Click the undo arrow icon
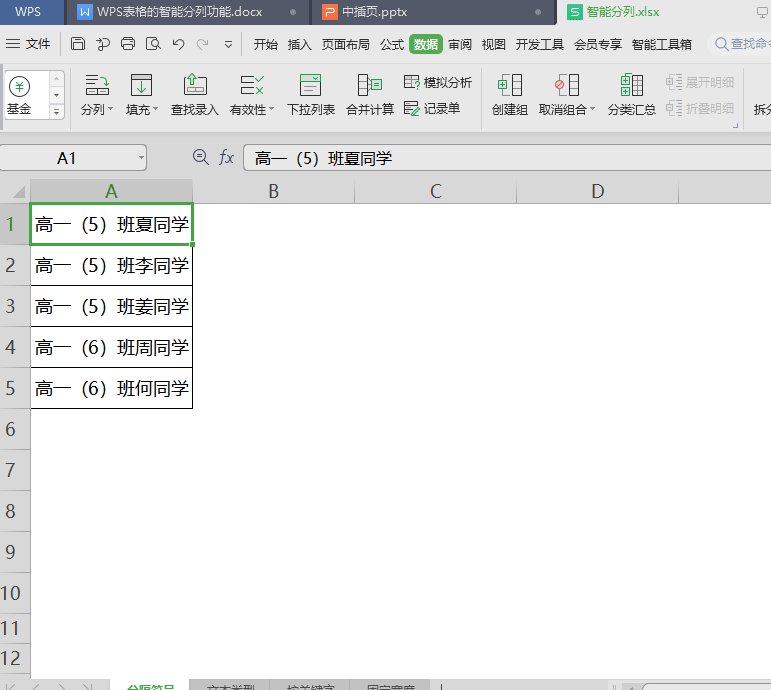This screenshot has height=690, width=771. [x=178, y=44]
